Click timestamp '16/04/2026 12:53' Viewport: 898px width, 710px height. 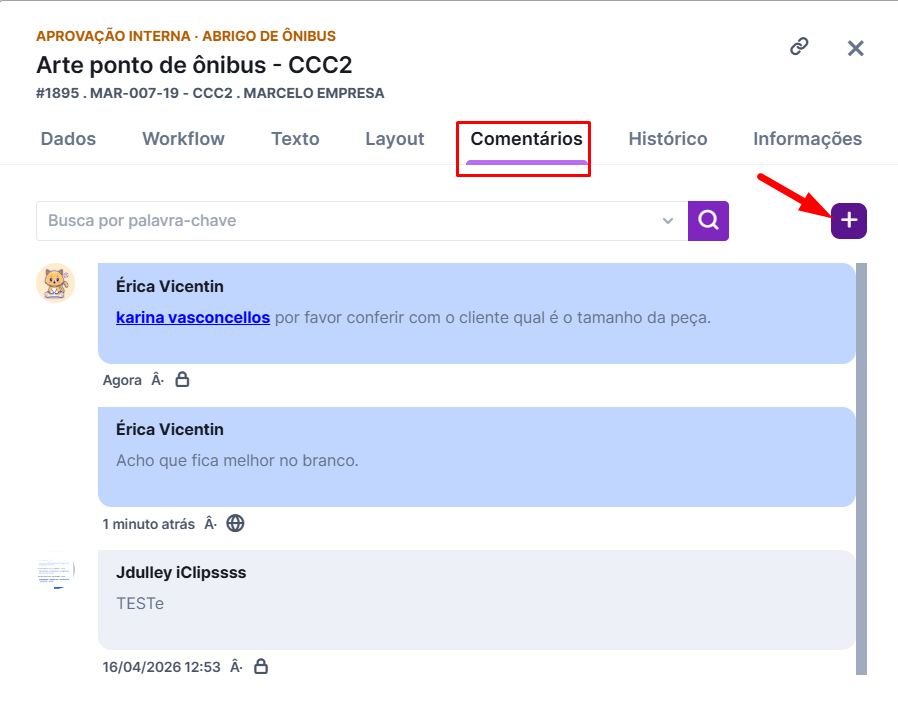tap(162, 667)
